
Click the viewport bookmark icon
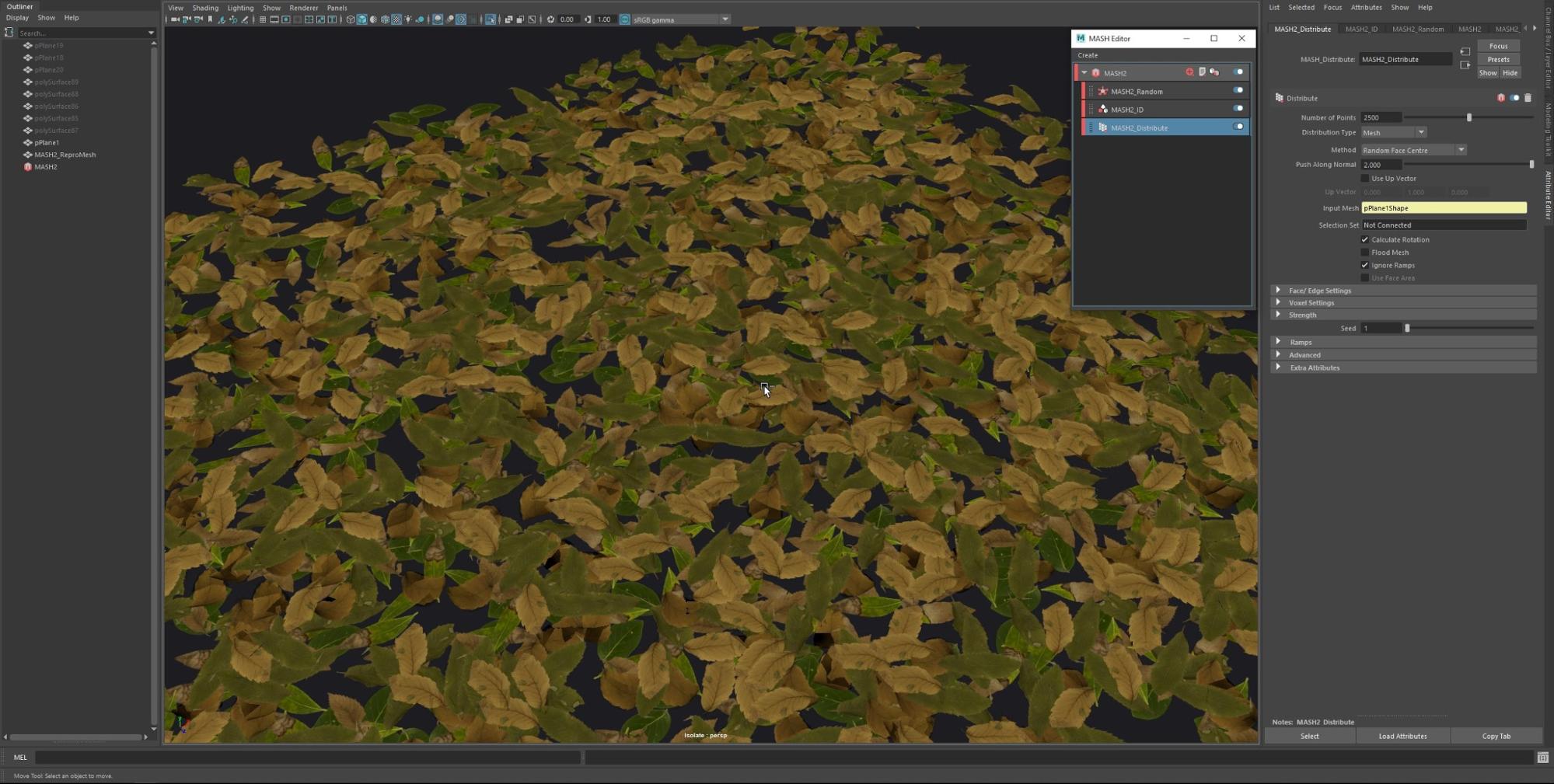coord(210,19)
